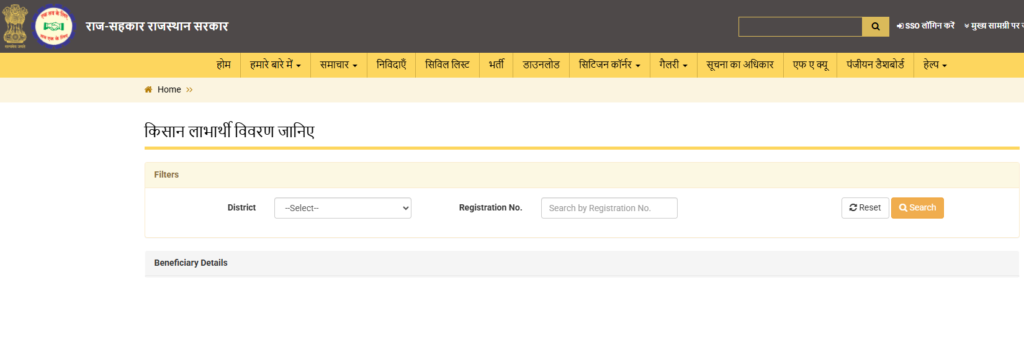This screenshot has width=1024, height=362.
Task: Click inside the header search box
Action: click(800, 27)
